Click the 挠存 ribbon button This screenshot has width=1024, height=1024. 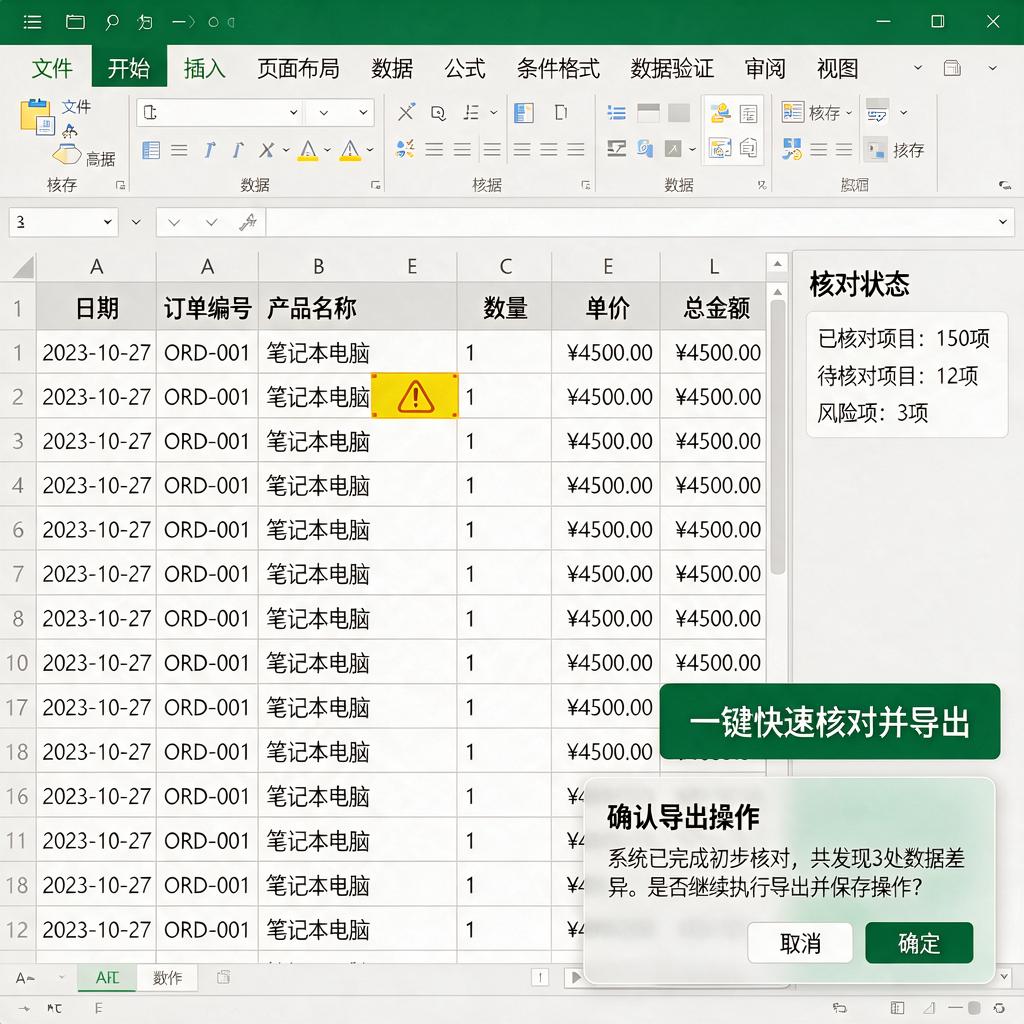(x=895, y=150)
